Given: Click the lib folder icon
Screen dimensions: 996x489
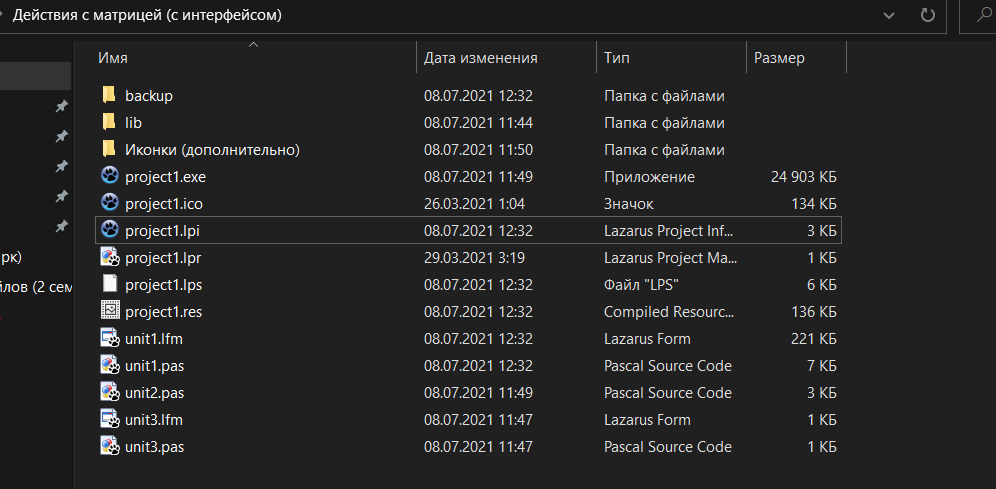Looking at the screenshot, I should (x=110, y=123).
